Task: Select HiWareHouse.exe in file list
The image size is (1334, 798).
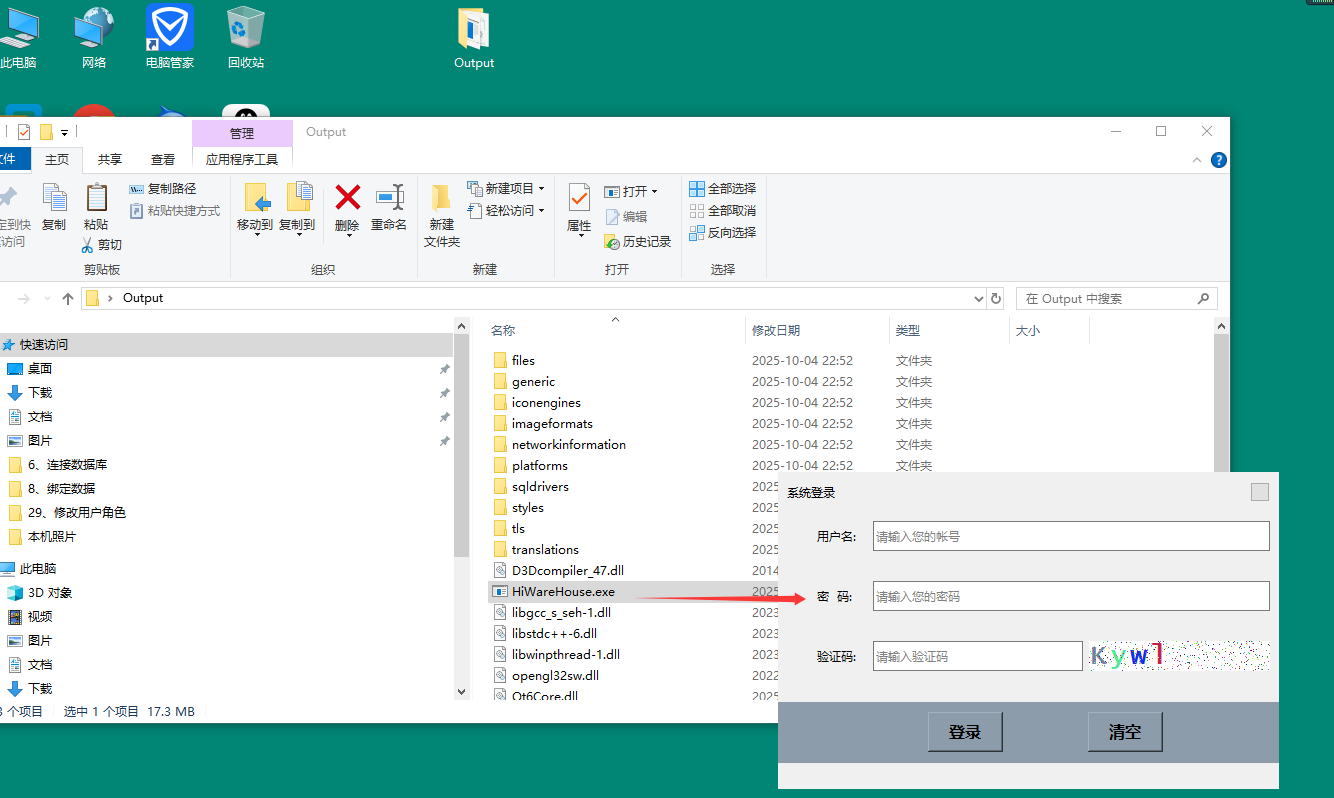Action: pos(563,591)
